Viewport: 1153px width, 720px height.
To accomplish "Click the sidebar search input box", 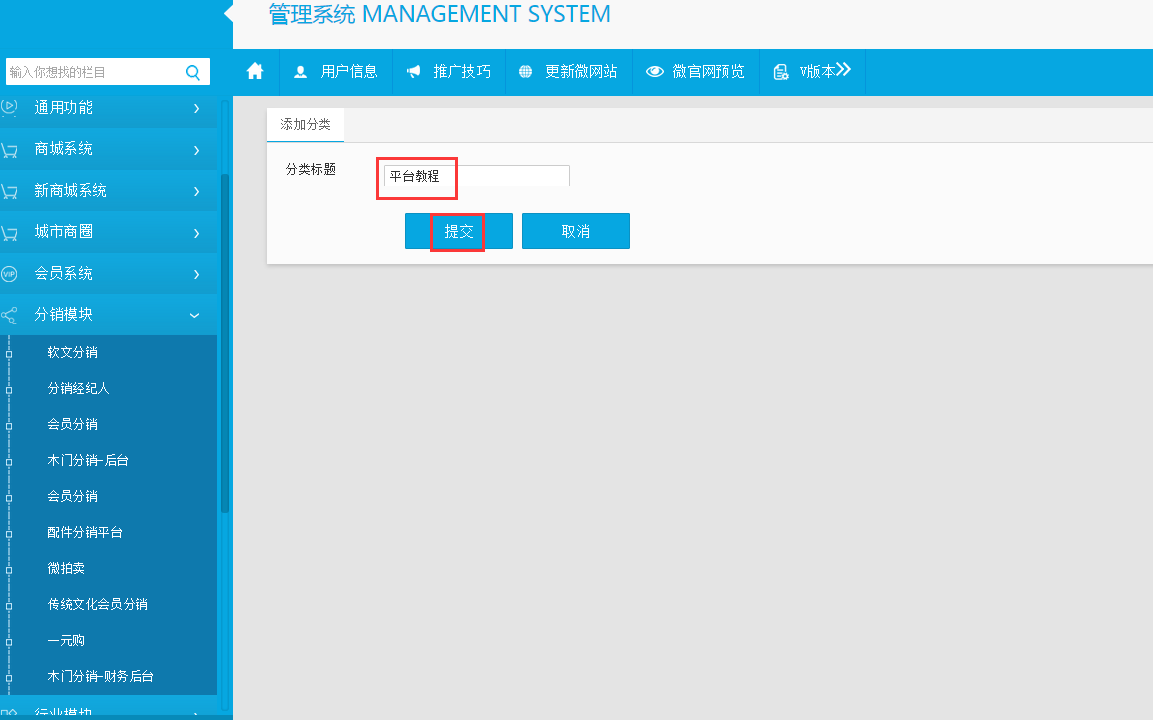I will [107, 72].
